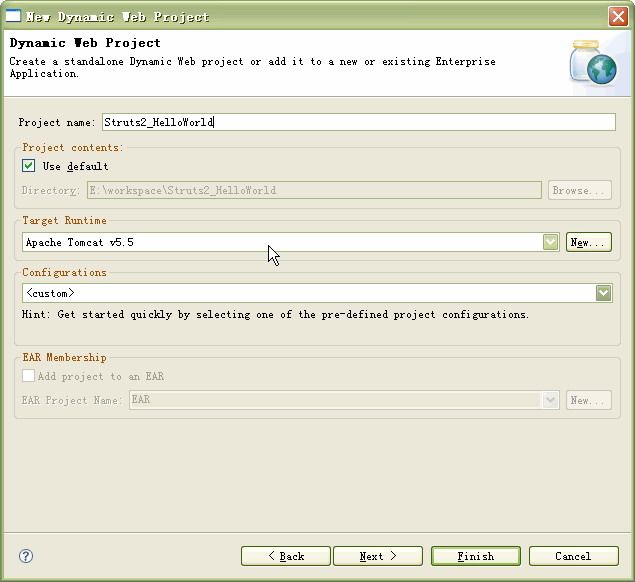635x582 pixels.
Task: Click the 'Create a standalone Dynamic Web project' description
Action: click(x=252, y=67)
